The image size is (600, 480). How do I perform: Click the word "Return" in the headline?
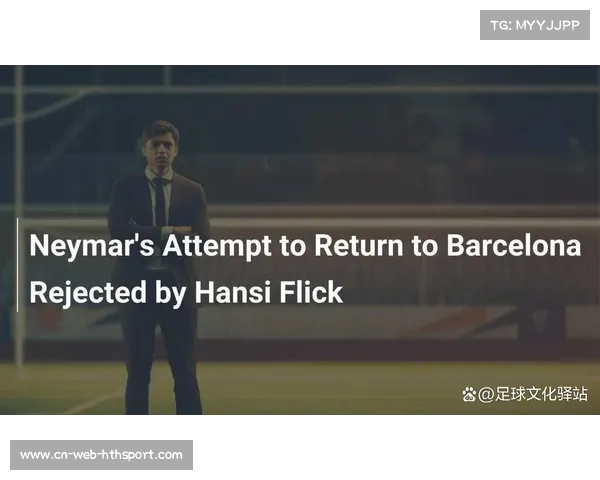(359, 245)
